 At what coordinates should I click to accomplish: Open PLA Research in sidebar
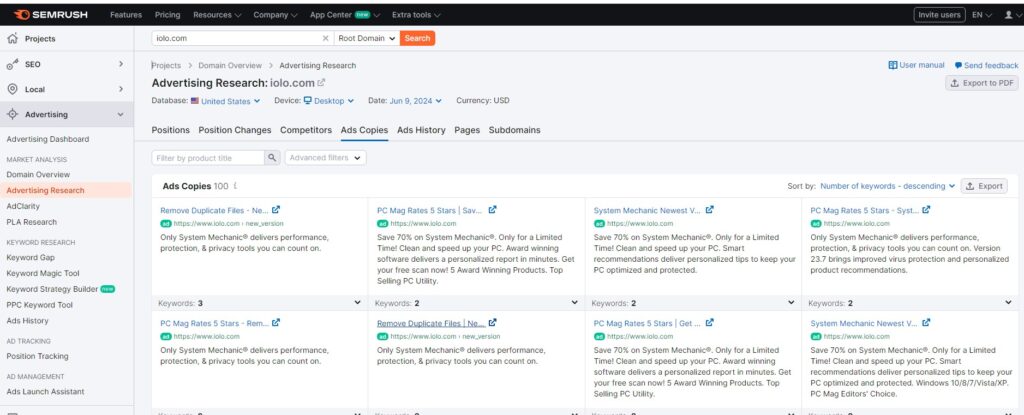point(31,222)
